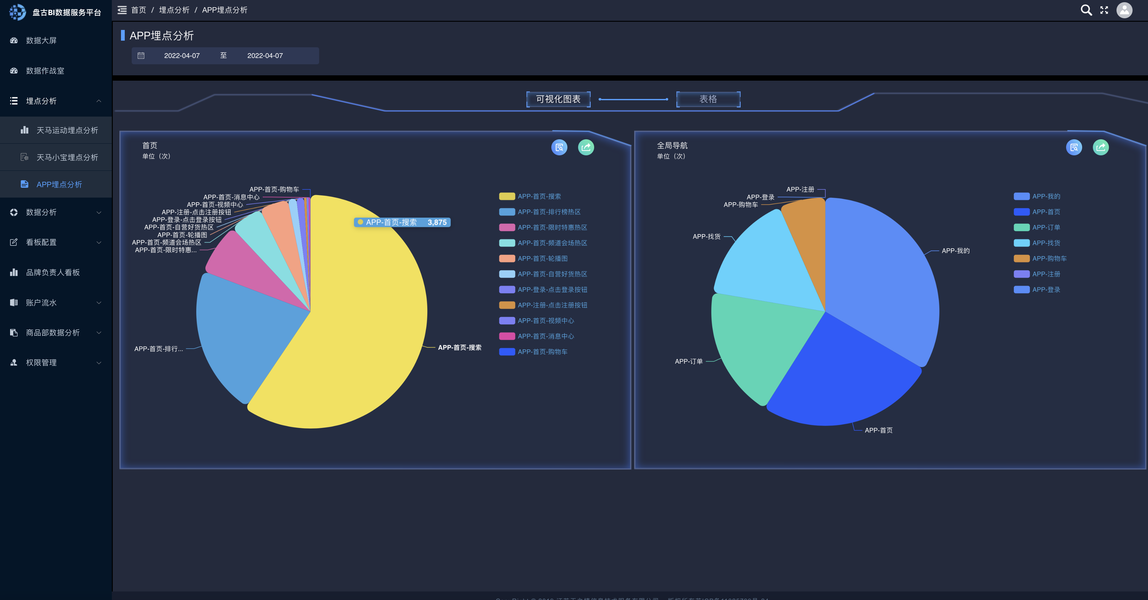Open 数据大屏 via its dashboard icon
Viewport: 1148px width, 600px height.
pos(14,40)
